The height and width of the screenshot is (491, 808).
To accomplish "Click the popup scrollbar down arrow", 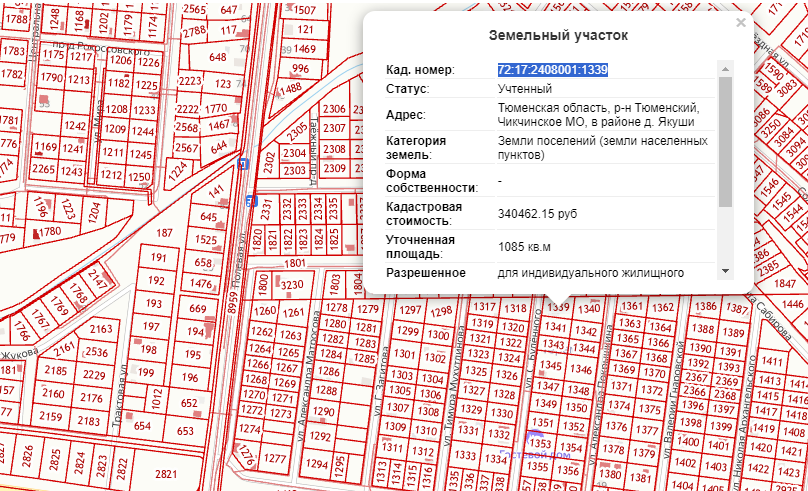I will tap(725, 271).
